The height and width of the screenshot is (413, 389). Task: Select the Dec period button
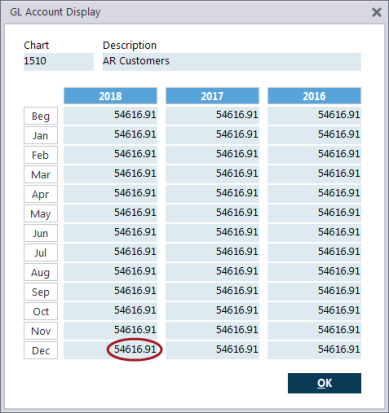[x=41, y=350]
